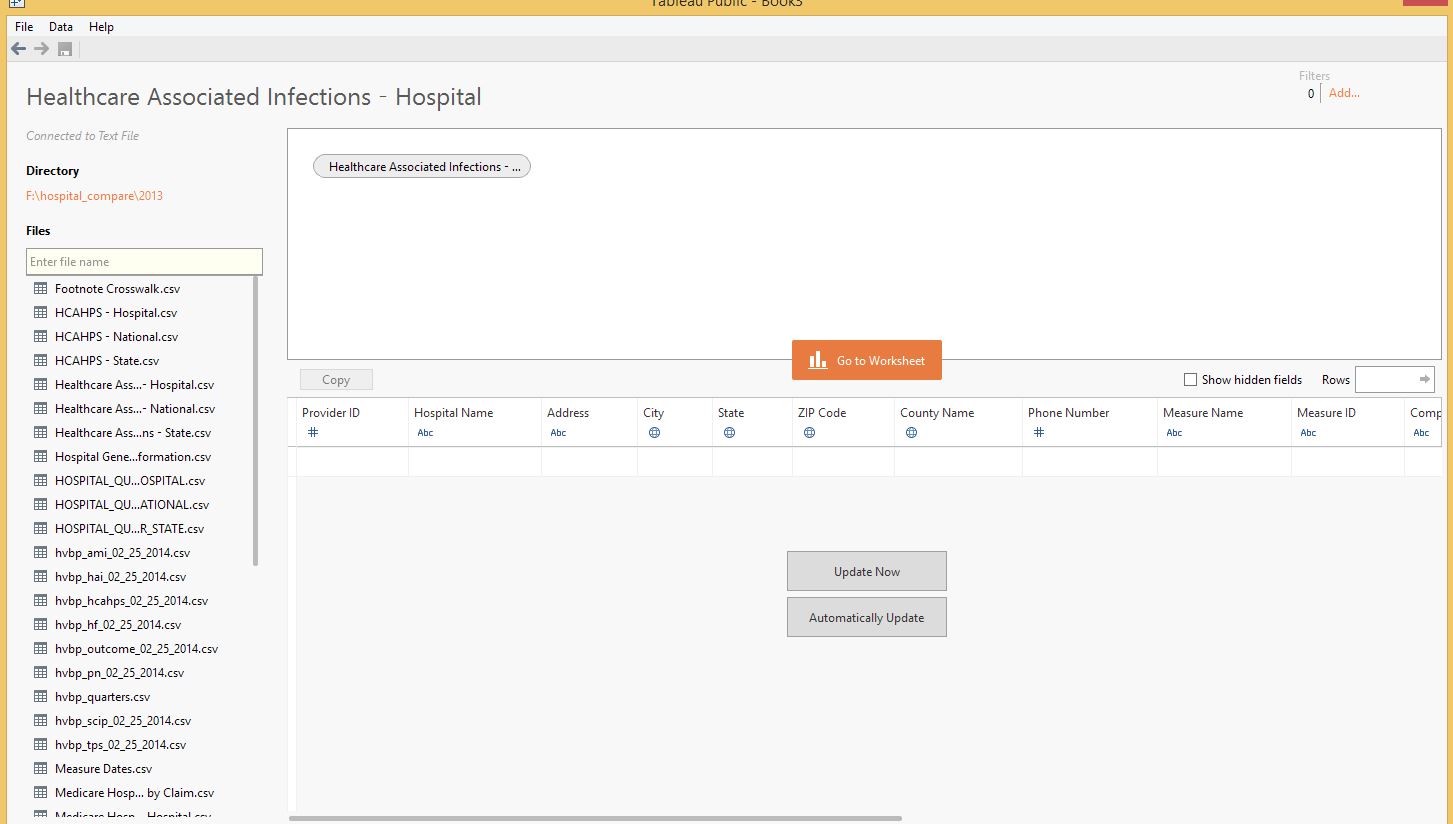Click the number type icon under Phone Number
Image resolution: width=1453 pixels, height=824 pixels.
(x=1038, y=432)
